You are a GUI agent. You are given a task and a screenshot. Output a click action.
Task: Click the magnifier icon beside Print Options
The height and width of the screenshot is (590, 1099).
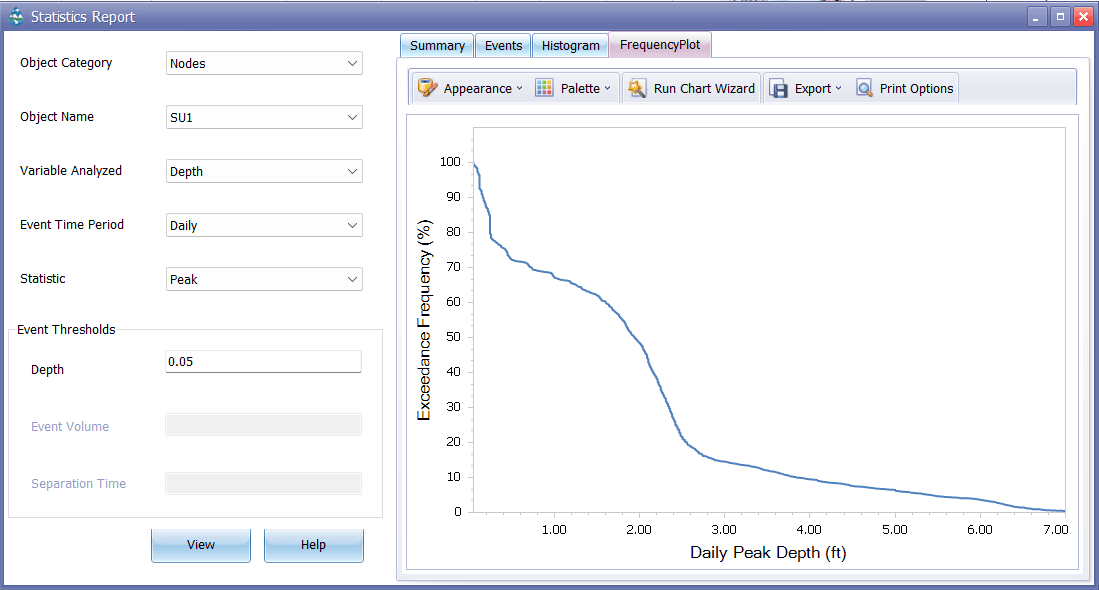pos(863,88)
